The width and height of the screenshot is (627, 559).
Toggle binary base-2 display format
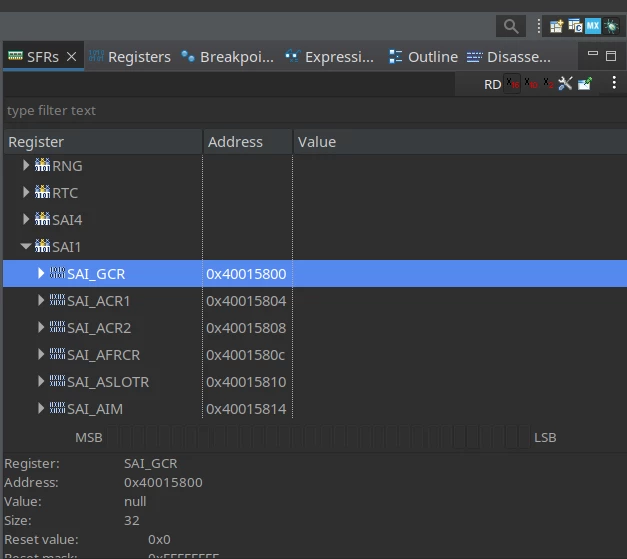pos(548,84)
